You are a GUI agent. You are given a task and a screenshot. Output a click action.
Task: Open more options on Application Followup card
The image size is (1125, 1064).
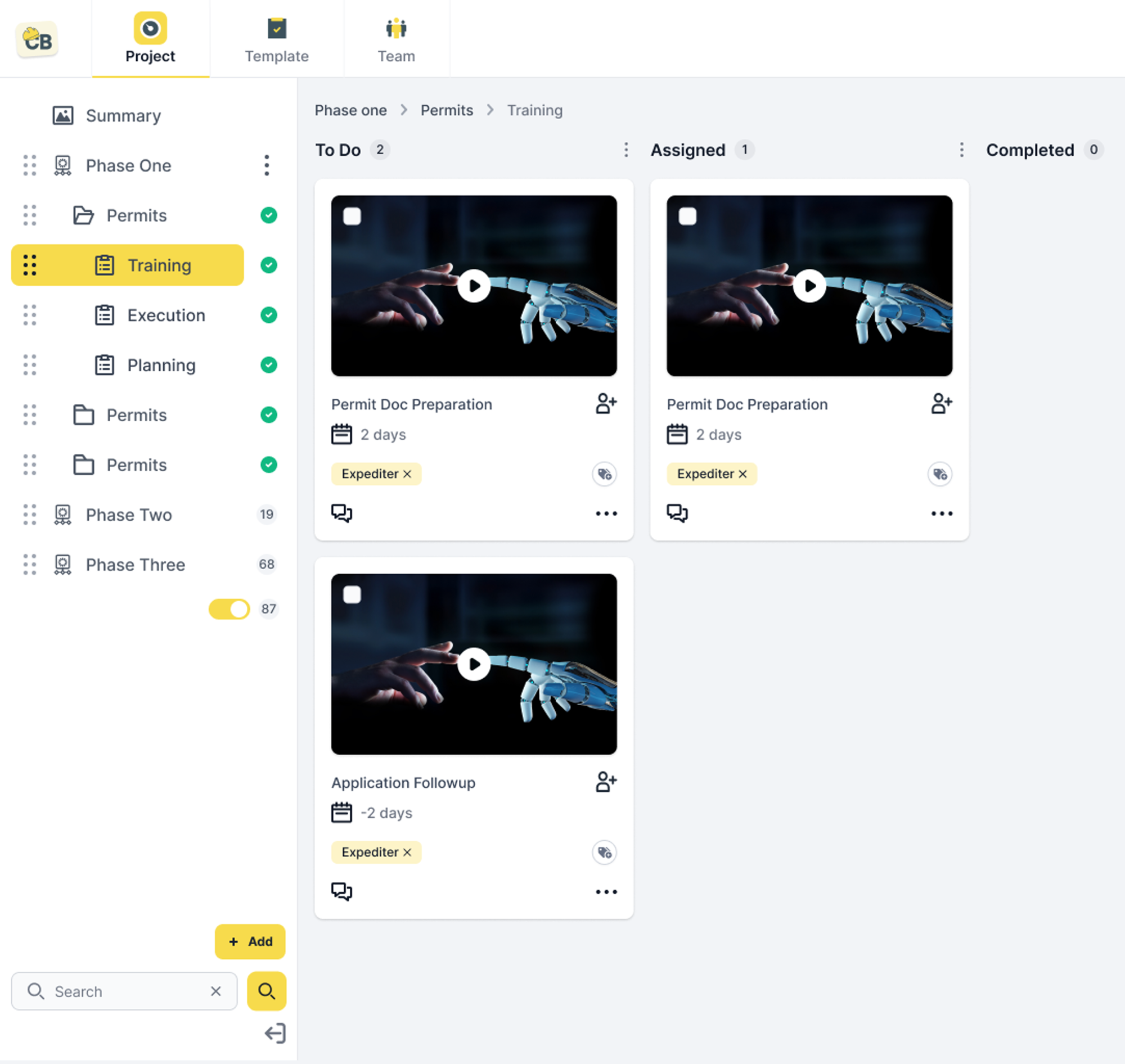[605, 891]
